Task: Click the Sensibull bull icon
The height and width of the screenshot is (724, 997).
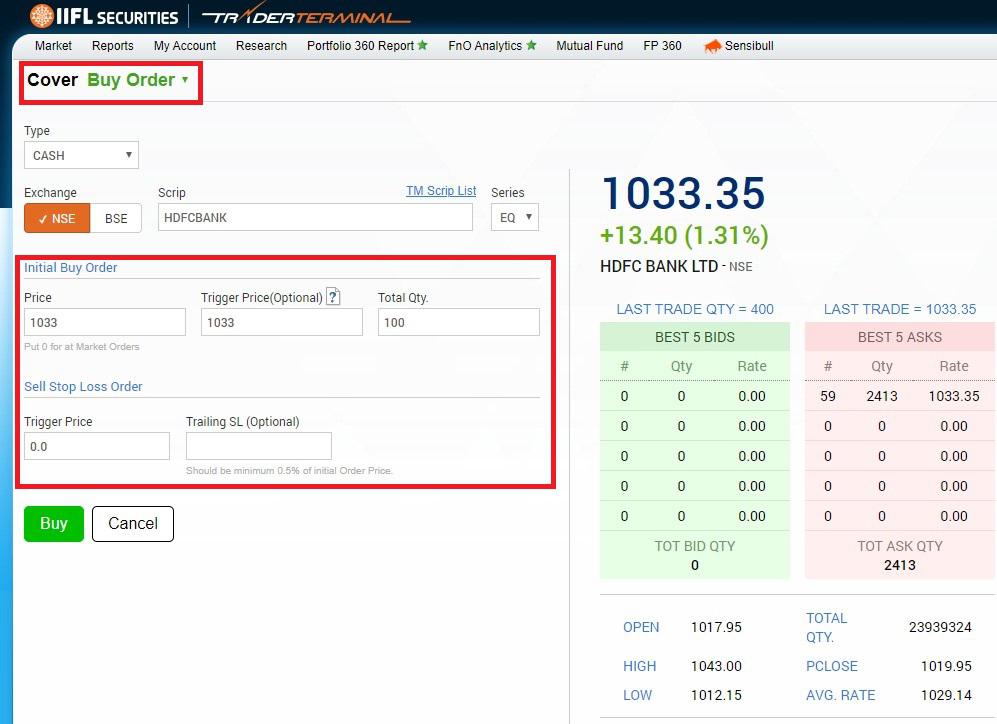Action: [x=713, y=46]
